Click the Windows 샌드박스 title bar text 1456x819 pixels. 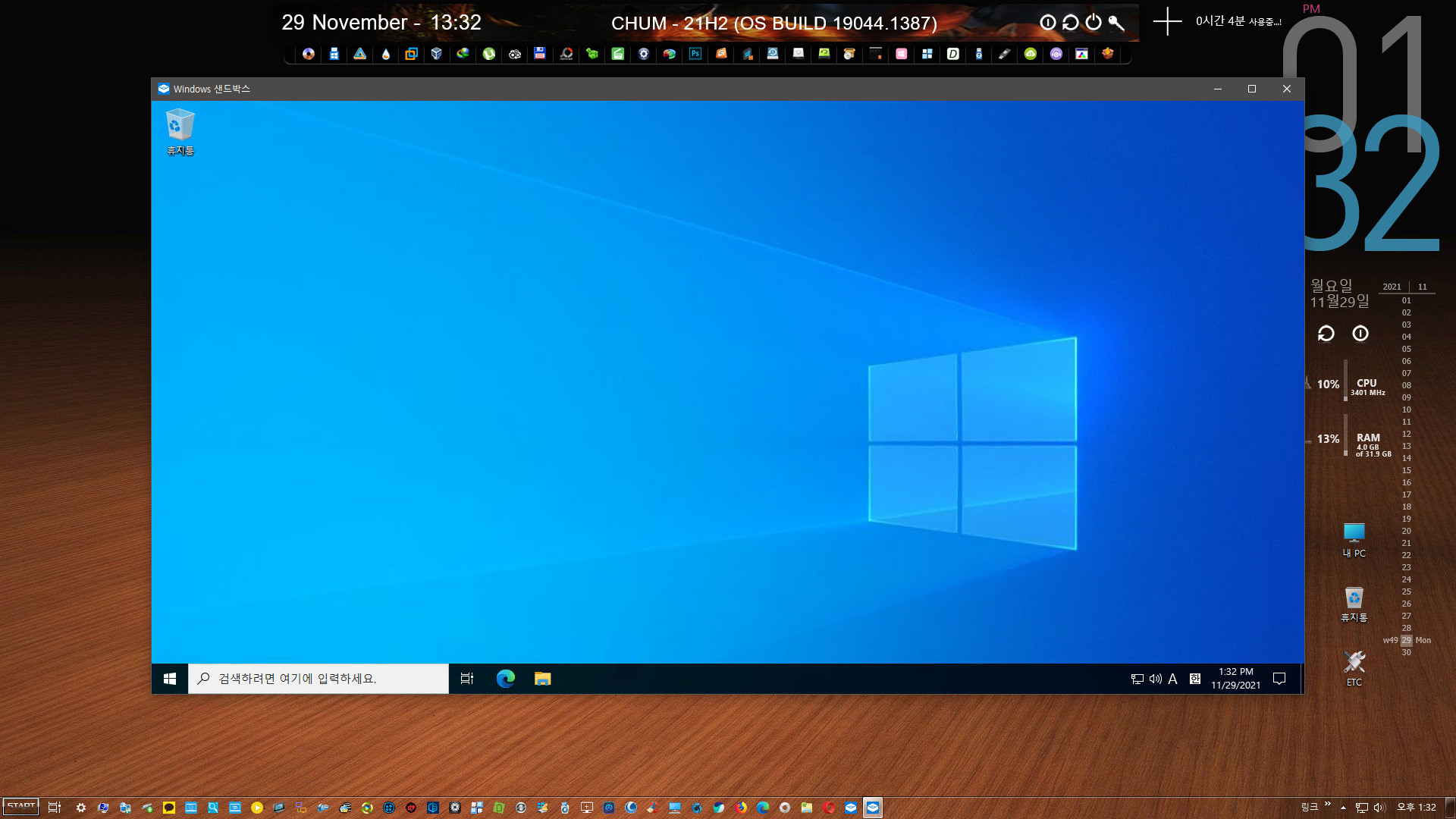point(212,89)
